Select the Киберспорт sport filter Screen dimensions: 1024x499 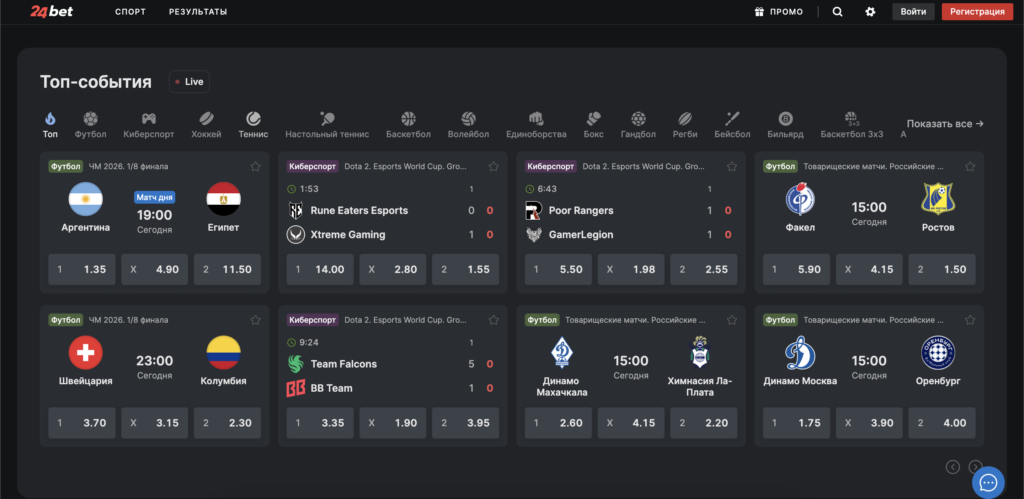point(149,125)
